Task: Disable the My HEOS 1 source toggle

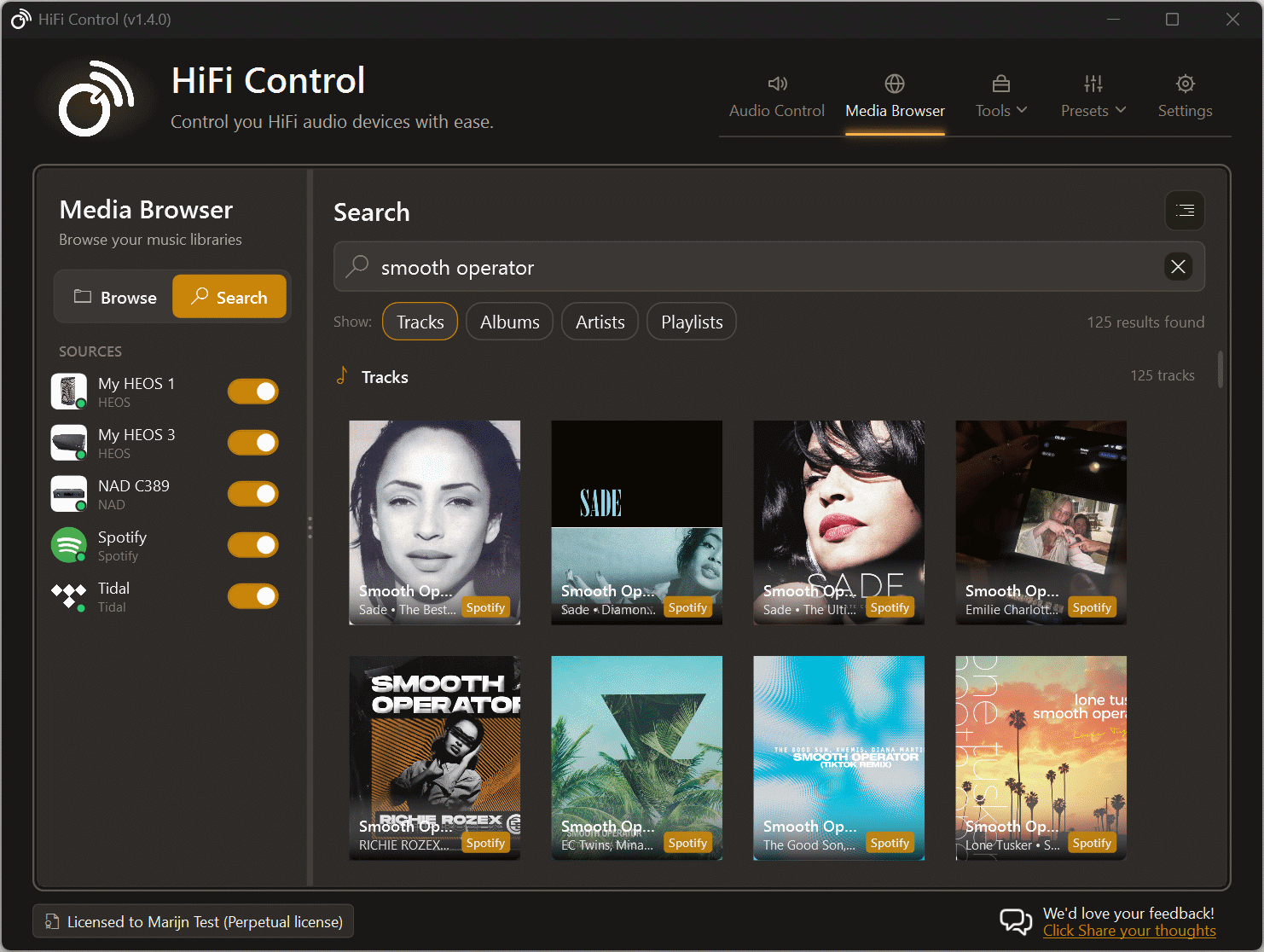Action: (252, 391)
